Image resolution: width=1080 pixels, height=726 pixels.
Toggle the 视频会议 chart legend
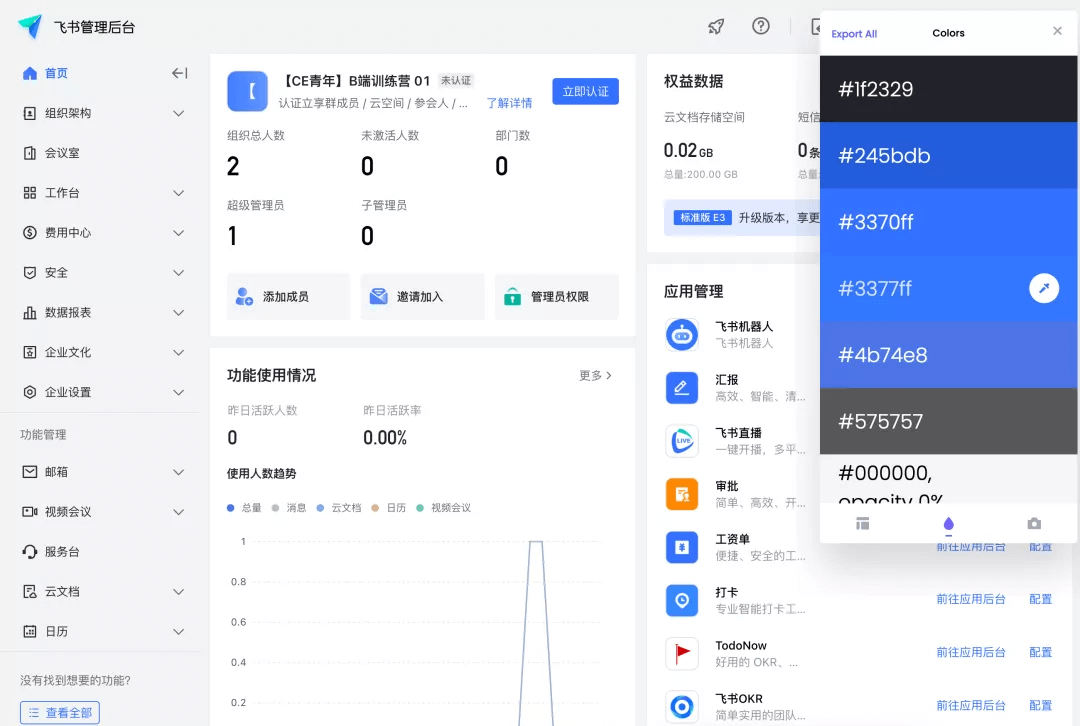click(x=444, y=508)
